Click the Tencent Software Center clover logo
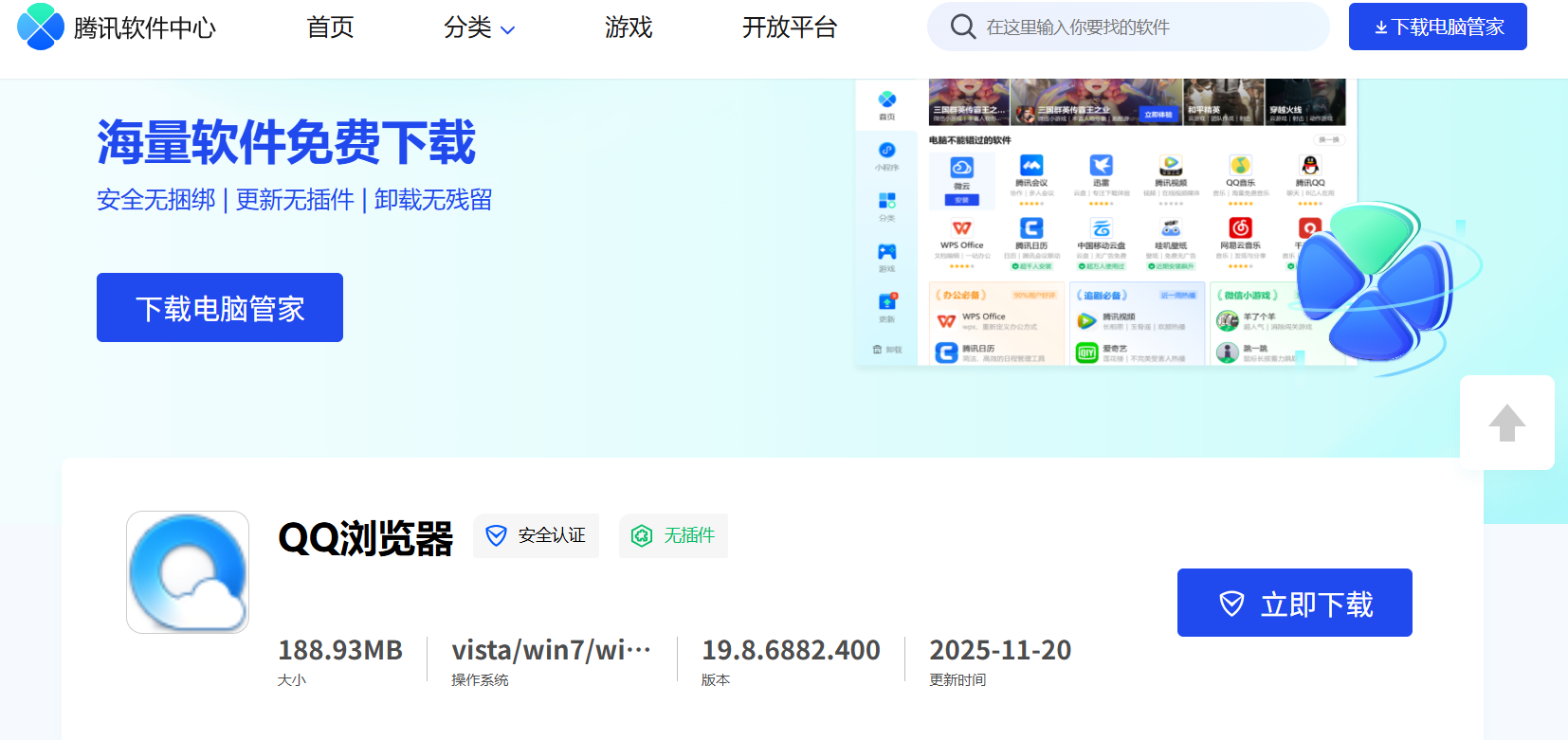The height and width of the screenshot is (740, 1568). pyautogui.click(x=41, y=27)
